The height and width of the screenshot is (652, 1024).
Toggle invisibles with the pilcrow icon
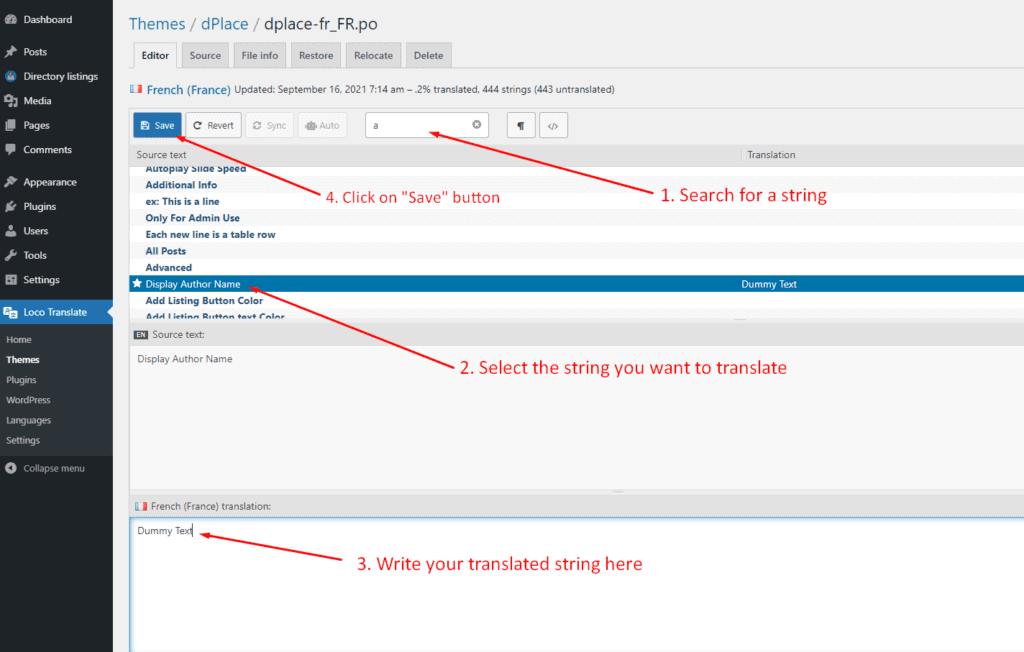[x=520, y=126]
